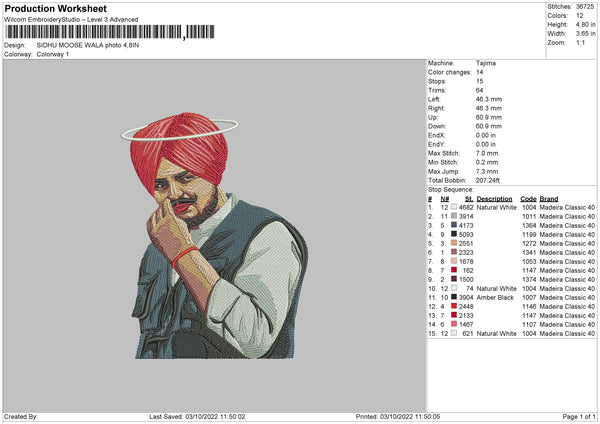Click the EndX value 0.00 in
600x424 pixels.
[x=486, y=135]
